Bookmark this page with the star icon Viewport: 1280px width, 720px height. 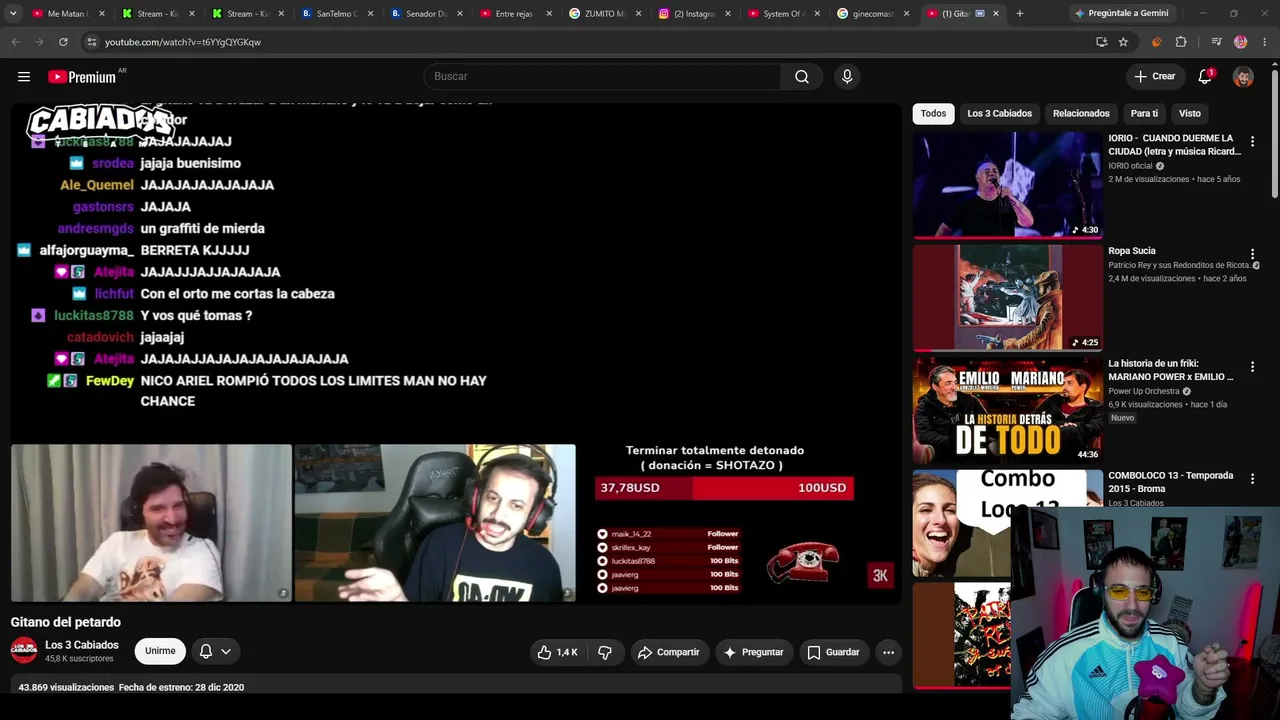click(1123, 42)
